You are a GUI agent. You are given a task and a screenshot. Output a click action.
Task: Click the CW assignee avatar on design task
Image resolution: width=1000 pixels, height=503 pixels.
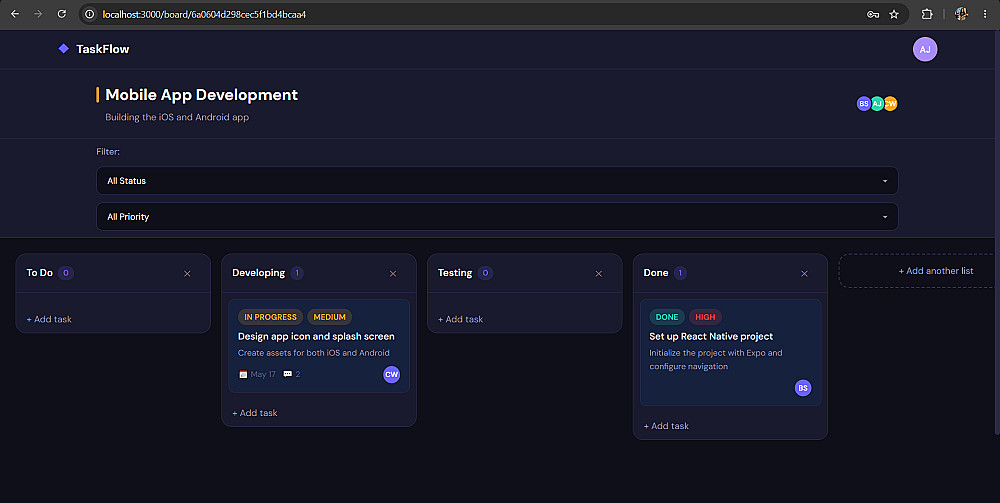click(x=392, y=374)
